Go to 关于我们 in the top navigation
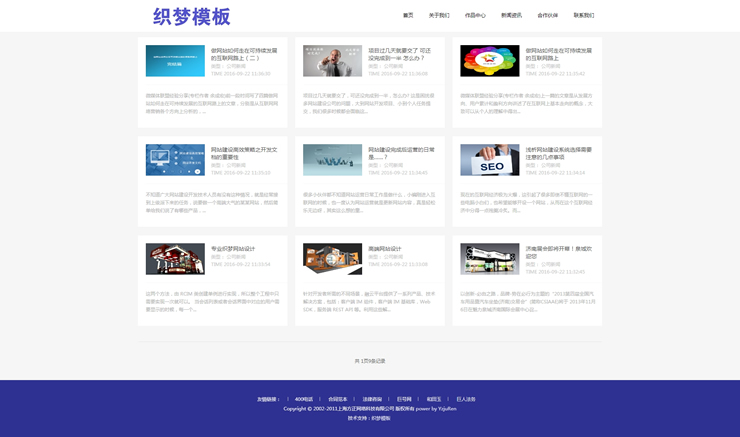740x437 pixels. pos(439,15)
